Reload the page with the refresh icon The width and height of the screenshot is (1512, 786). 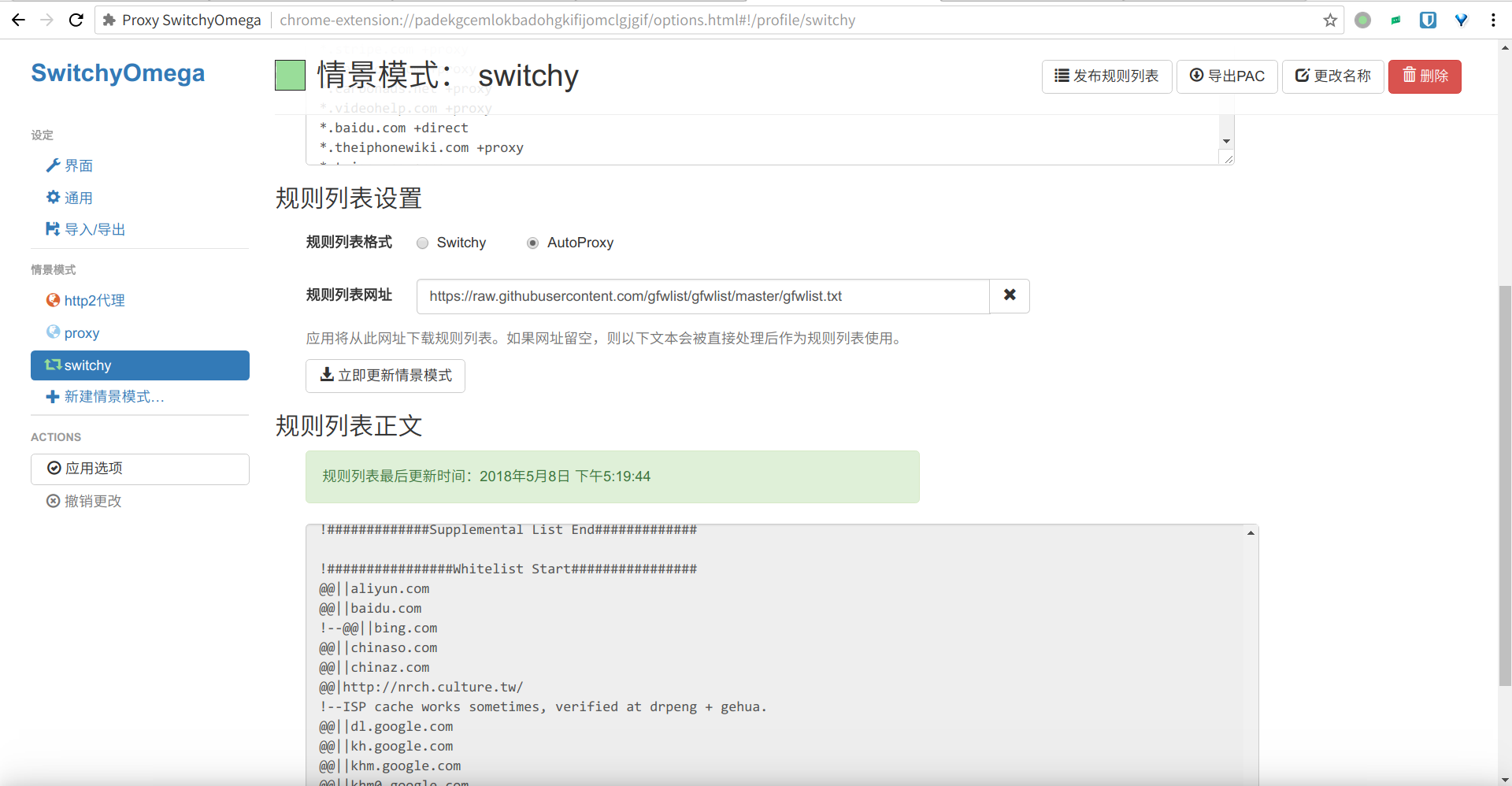[x=76, y=20]
